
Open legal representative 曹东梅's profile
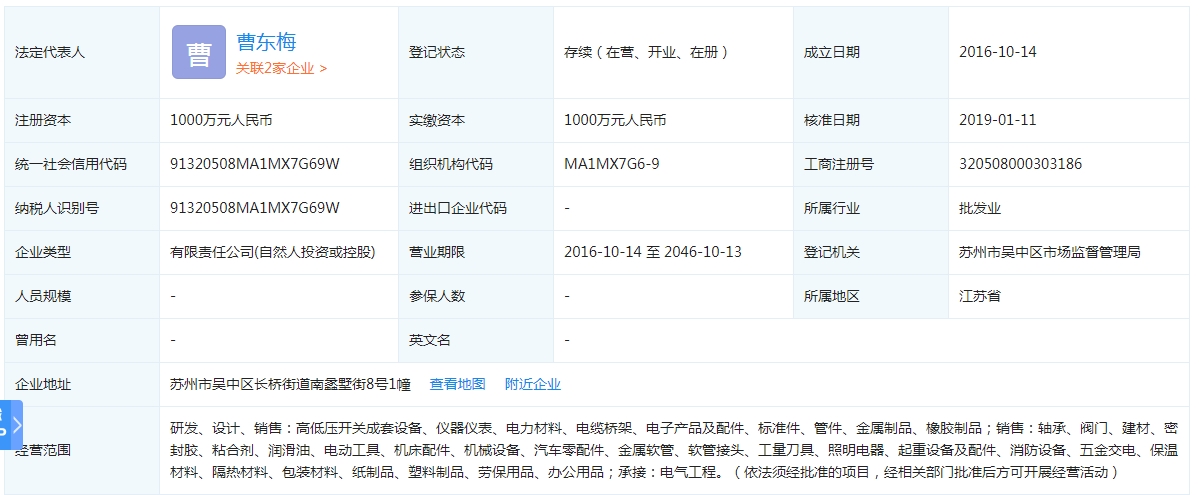tap(266, 42)
